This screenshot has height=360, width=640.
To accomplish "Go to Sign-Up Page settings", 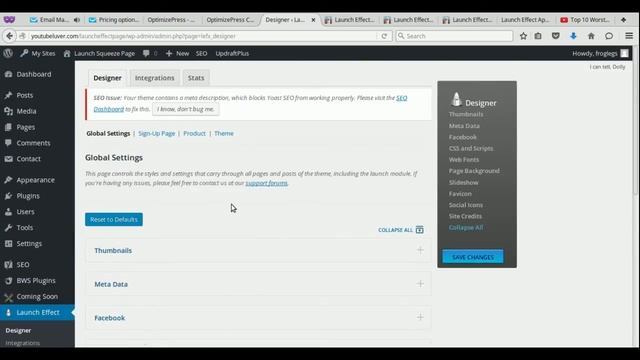I will click(x=156, y=133).
